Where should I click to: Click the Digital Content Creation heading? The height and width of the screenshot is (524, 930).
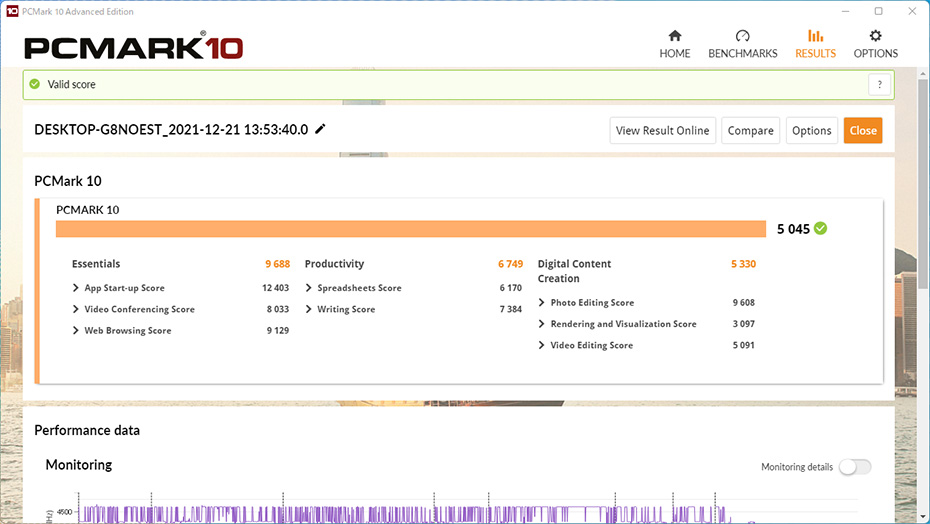click(x=574, y=271)
